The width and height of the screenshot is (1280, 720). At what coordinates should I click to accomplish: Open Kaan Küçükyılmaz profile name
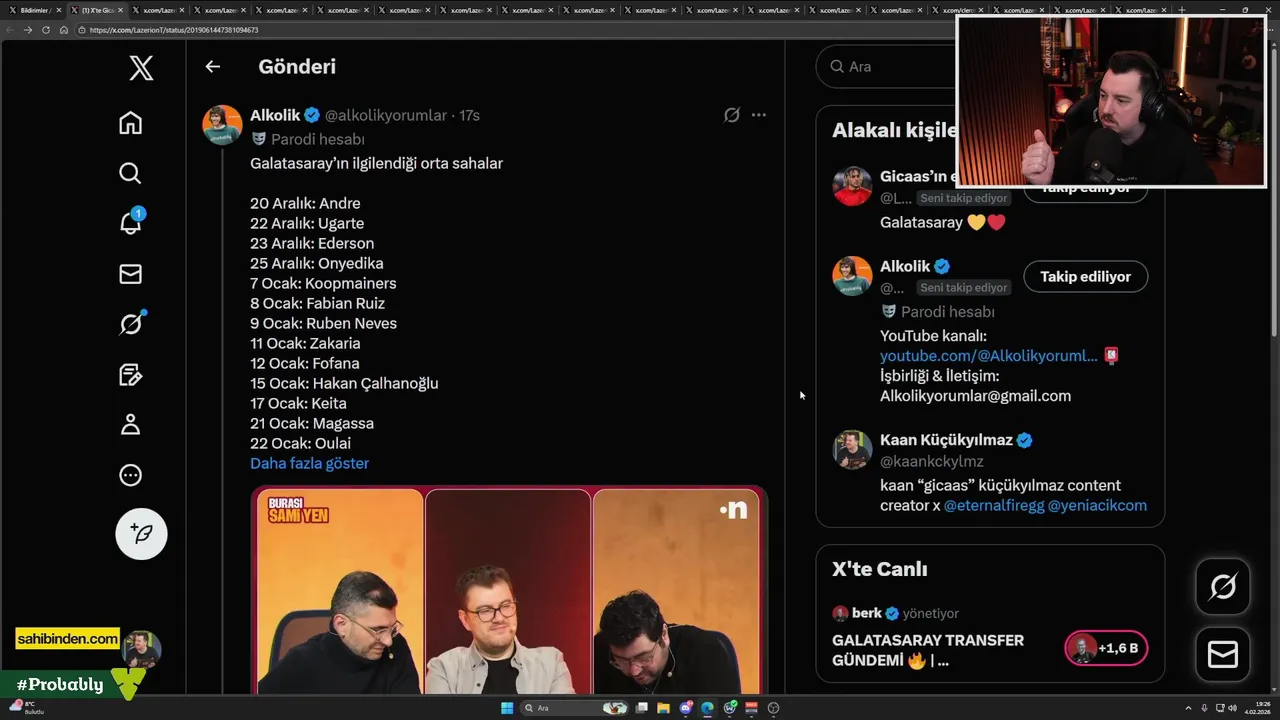pos(946,440)
